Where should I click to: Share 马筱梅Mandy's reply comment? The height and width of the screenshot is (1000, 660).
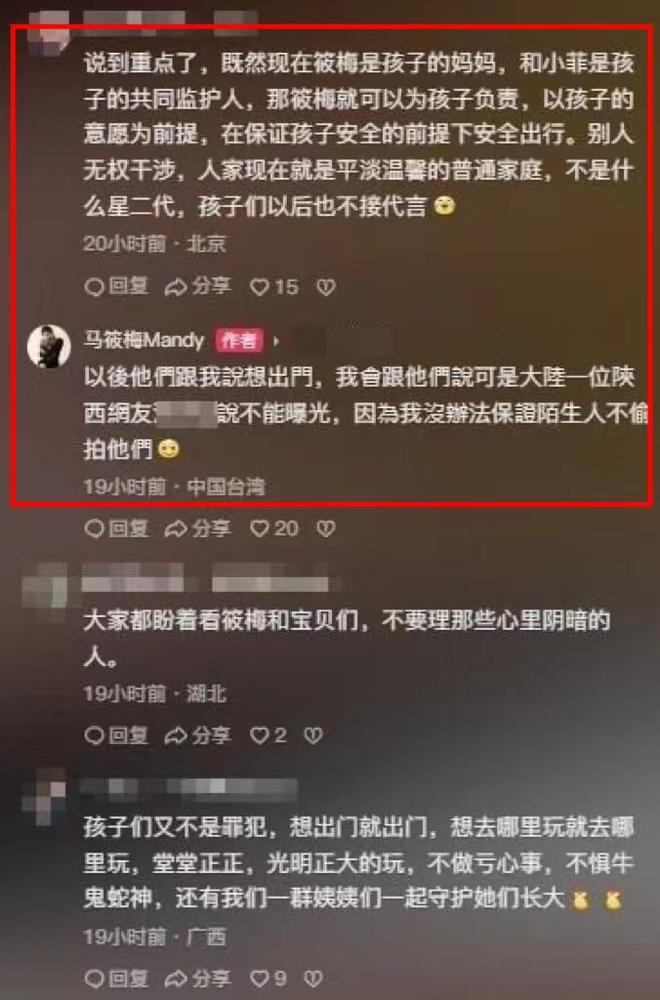[198, 528]
